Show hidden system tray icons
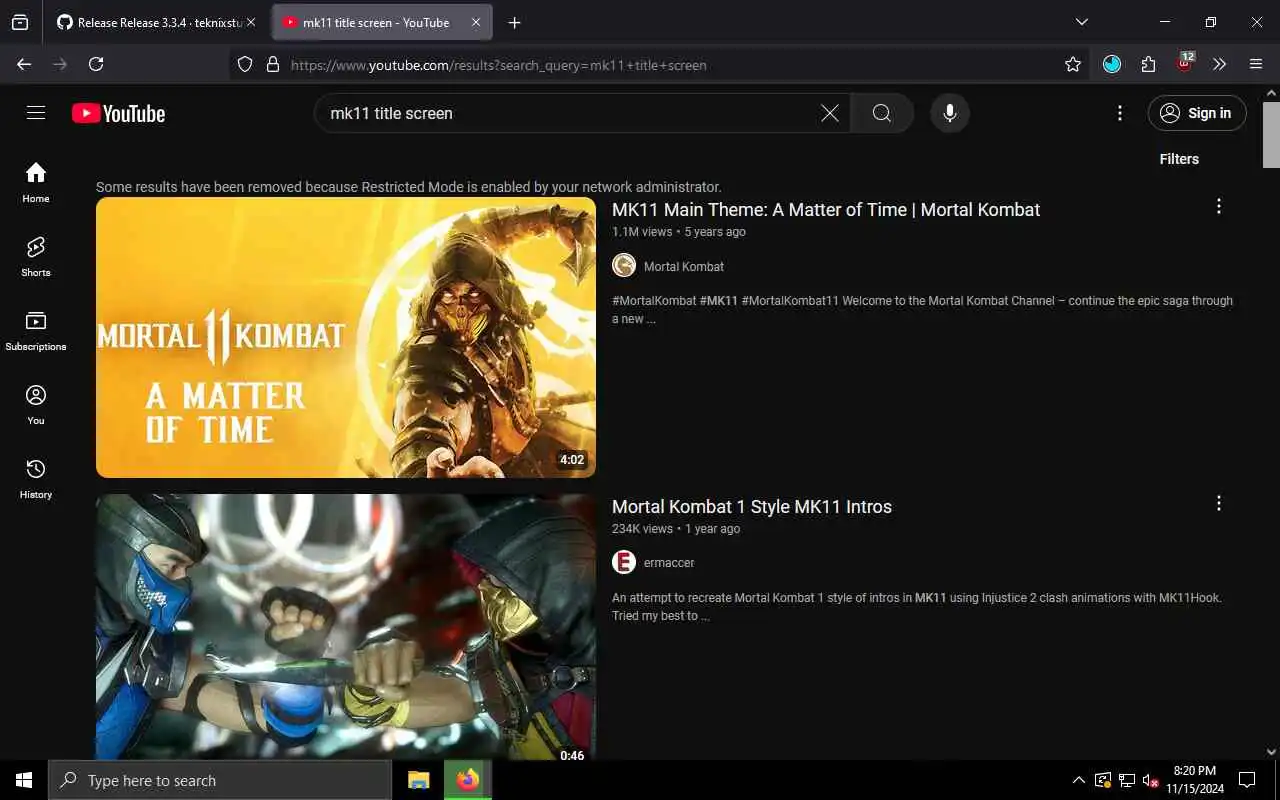 pos(1078,780)
